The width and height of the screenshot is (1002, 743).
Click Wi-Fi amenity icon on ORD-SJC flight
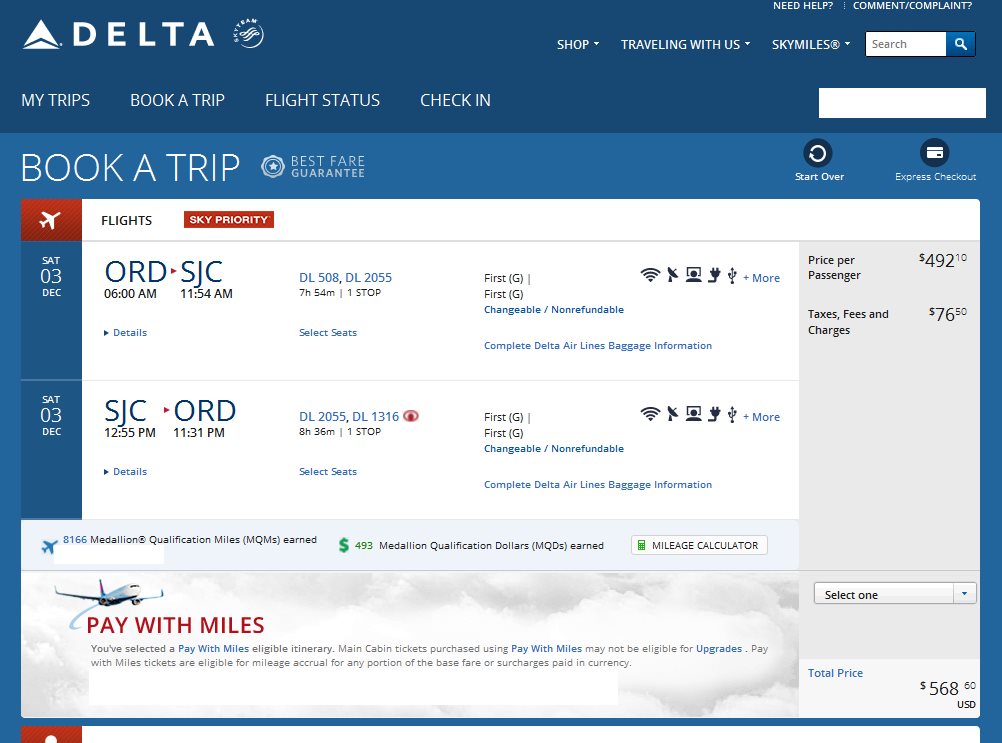(x=650, y=275)
